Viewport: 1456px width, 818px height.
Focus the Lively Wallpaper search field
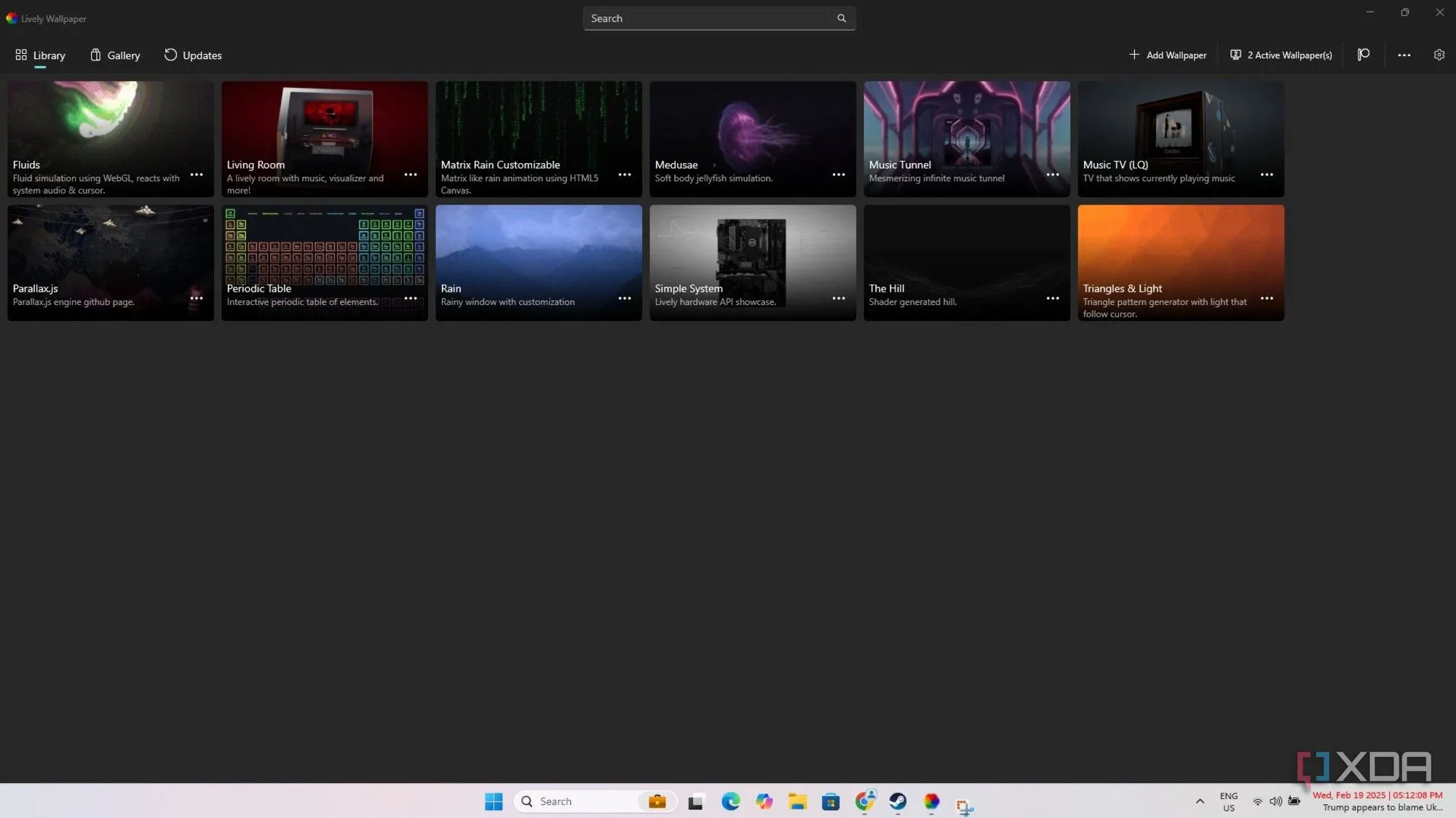719,18
